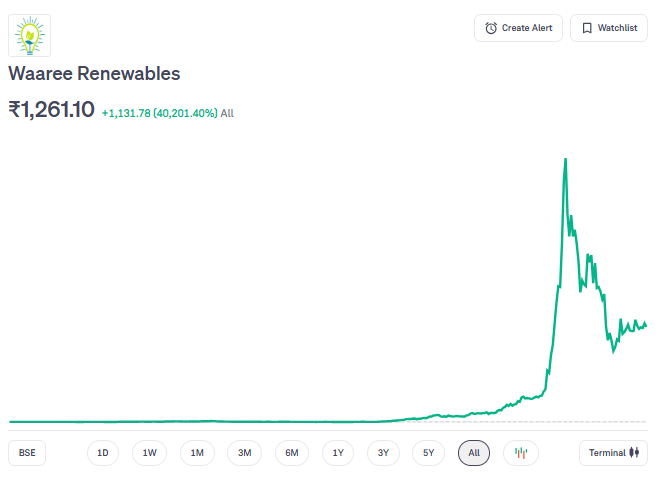Open the BSE exchange selector
The height and width of the screenshot is (488, 666).
pos(27,453)
